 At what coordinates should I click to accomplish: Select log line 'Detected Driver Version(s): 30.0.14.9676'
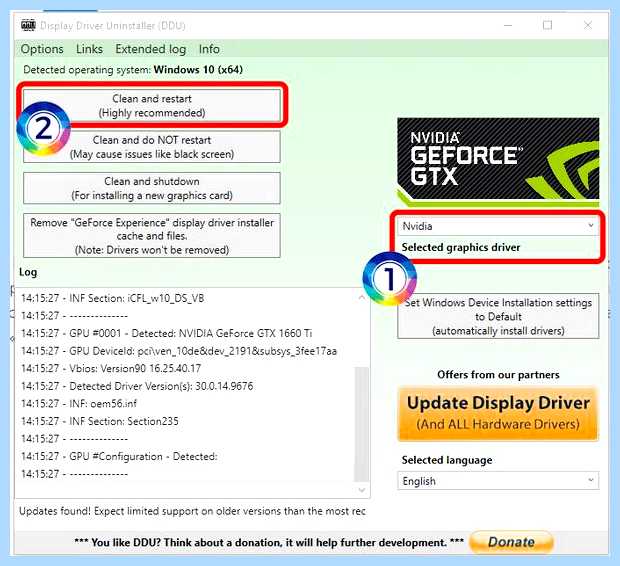click(x=137, y=386)
